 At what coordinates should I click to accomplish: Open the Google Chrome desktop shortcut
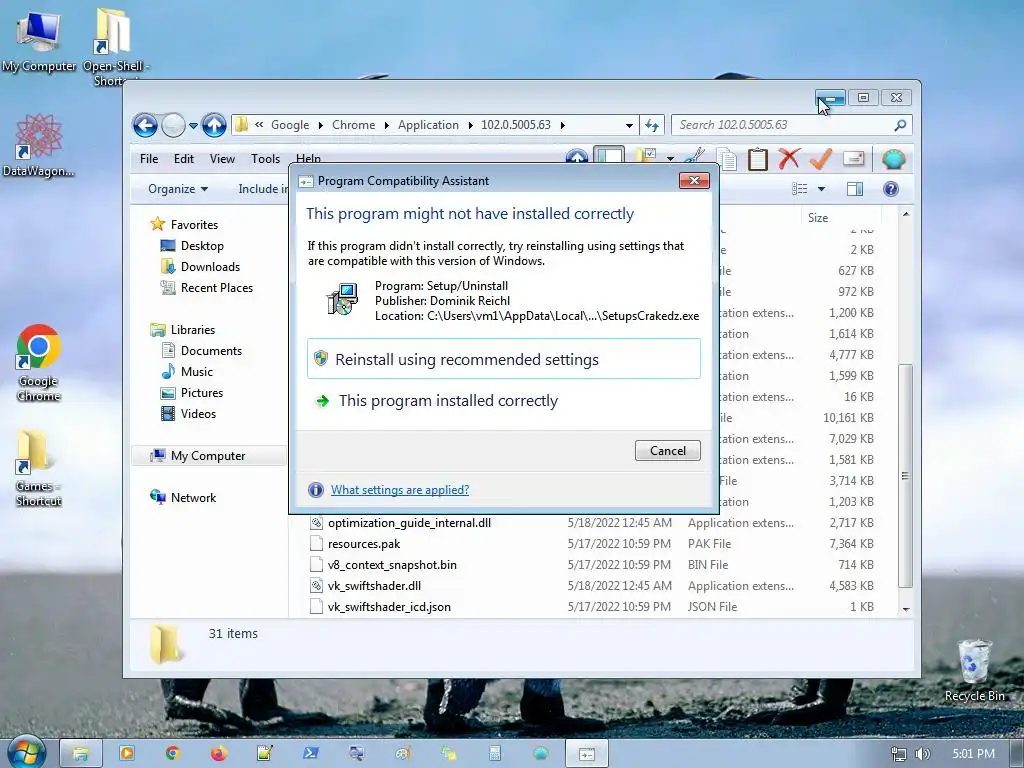click(39, 363)
